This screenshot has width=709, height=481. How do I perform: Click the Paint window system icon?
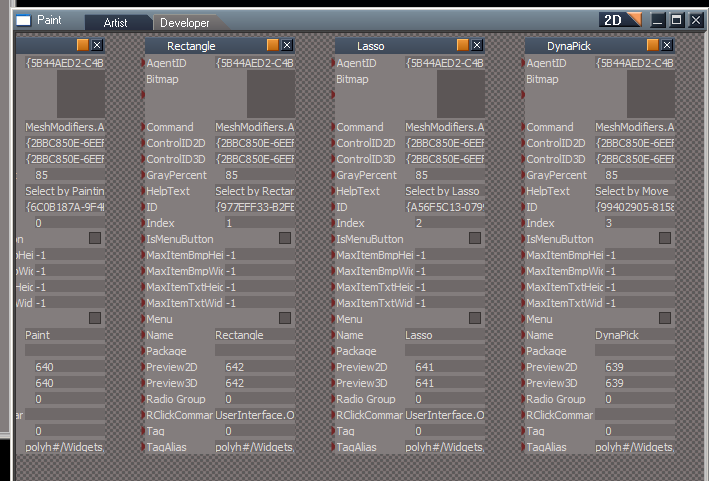point(24,20)
